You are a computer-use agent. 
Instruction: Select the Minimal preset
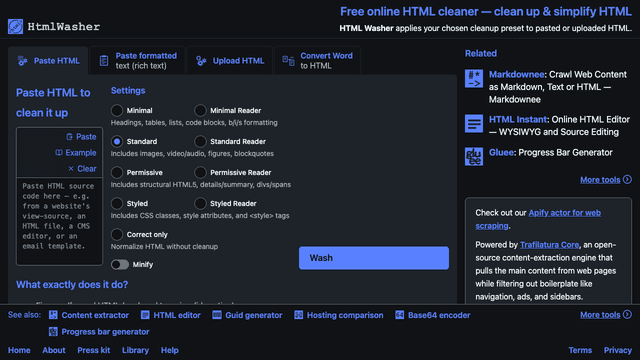click(x=117, y=110)
